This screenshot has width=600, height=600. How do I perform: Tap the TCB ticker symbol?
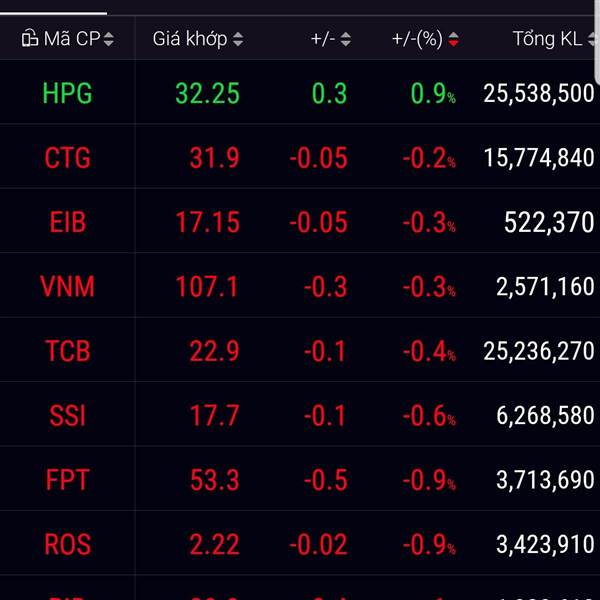point(67,351)
